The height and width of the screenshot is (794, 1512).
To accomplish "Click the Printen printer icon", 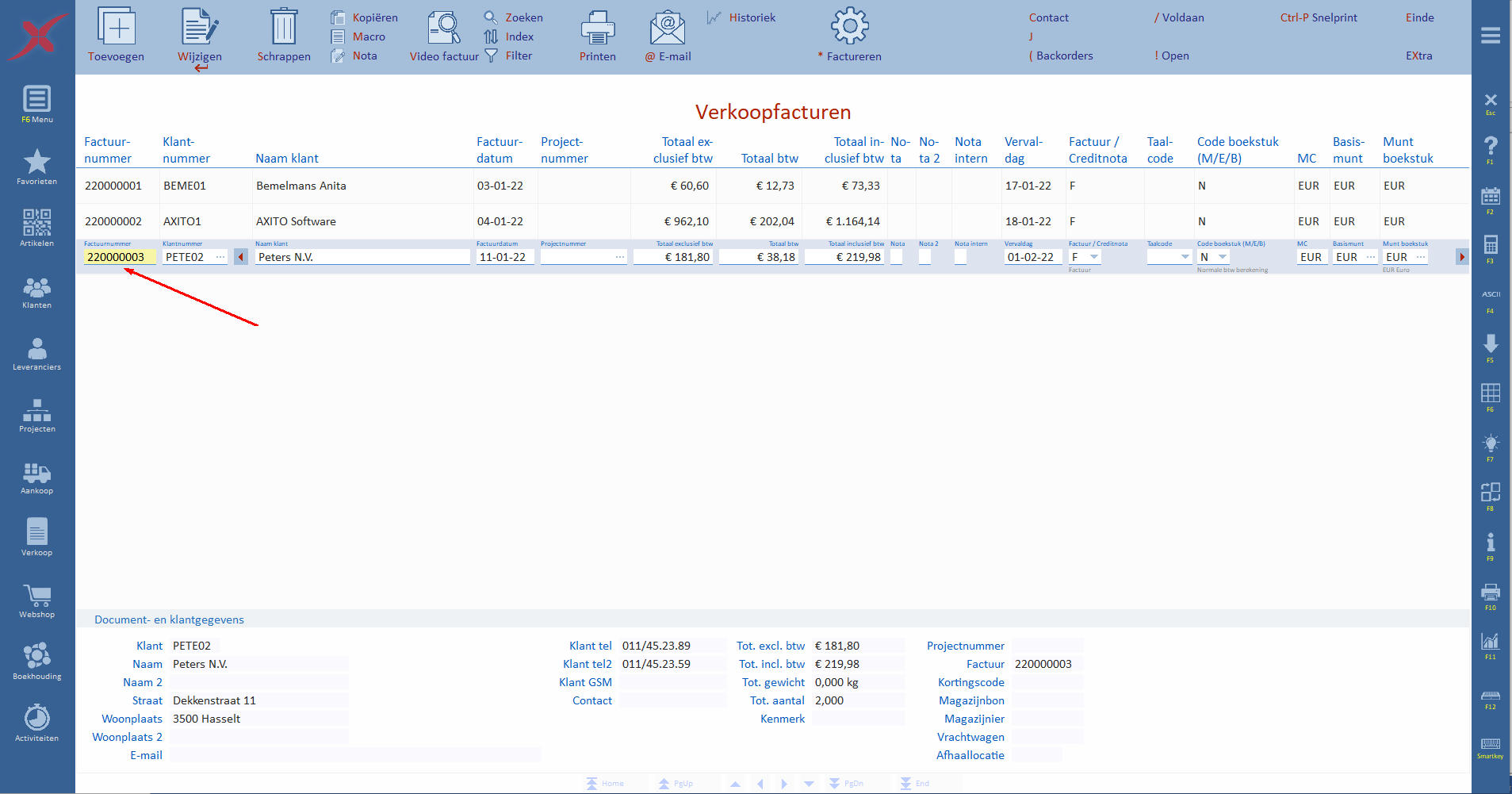I will [x=598, y=28].
